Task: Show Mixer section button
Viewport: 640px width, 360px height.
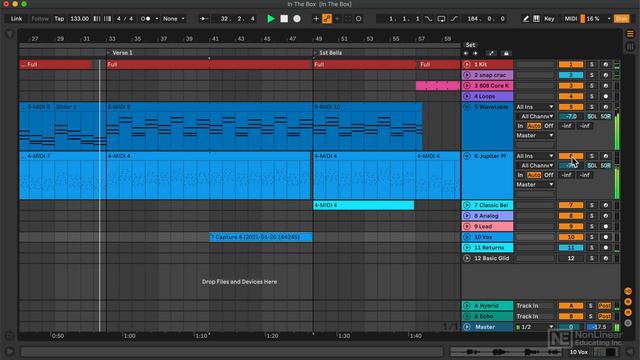Action: (628, 312)
